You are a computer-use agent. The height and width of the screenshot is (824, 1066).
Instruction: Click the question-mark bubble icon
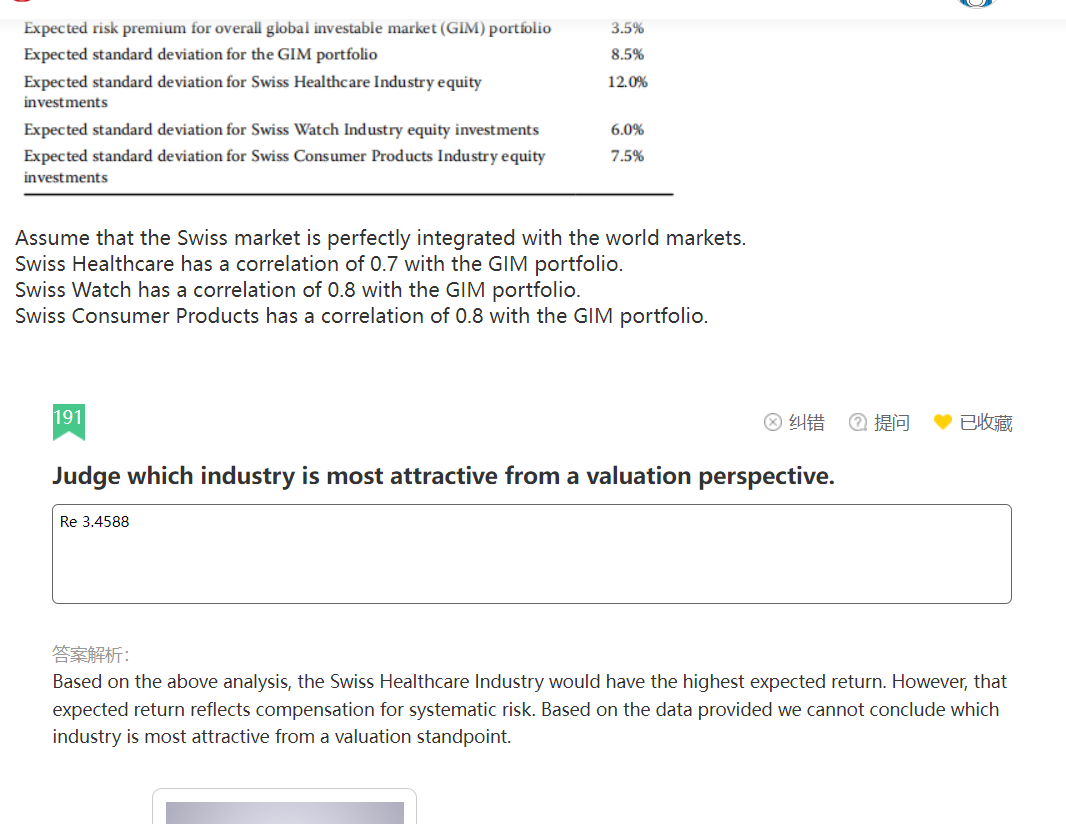pos(858,422)
